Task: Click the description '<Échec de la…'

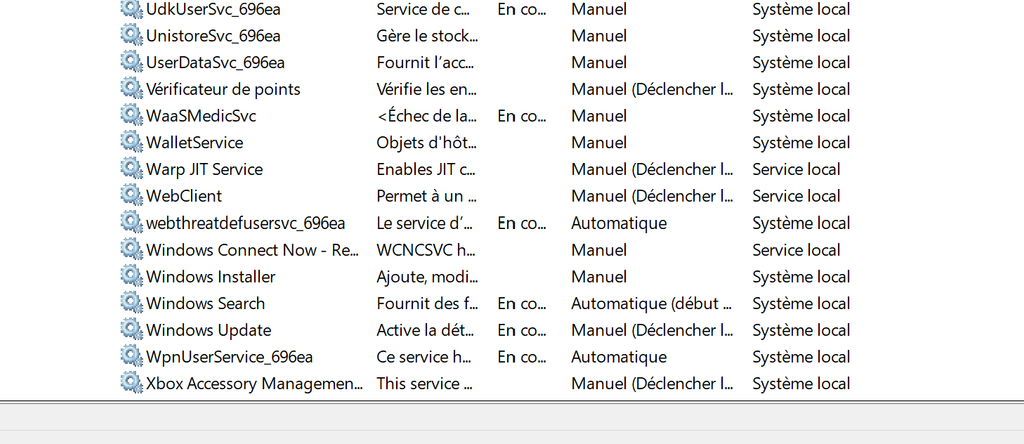Action: (426, 116)
